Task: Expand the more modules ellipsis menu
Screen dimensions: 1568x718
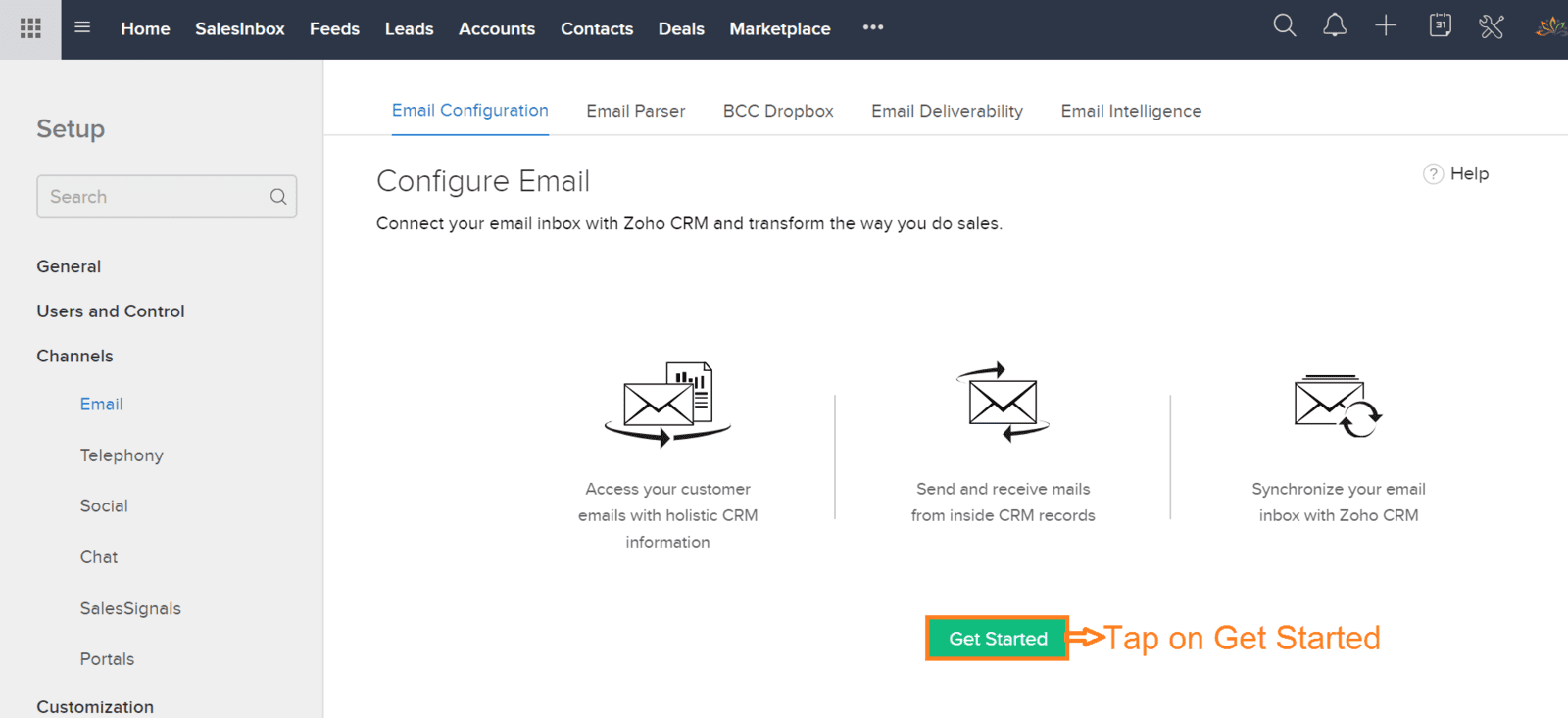Action: pos(873,27)
